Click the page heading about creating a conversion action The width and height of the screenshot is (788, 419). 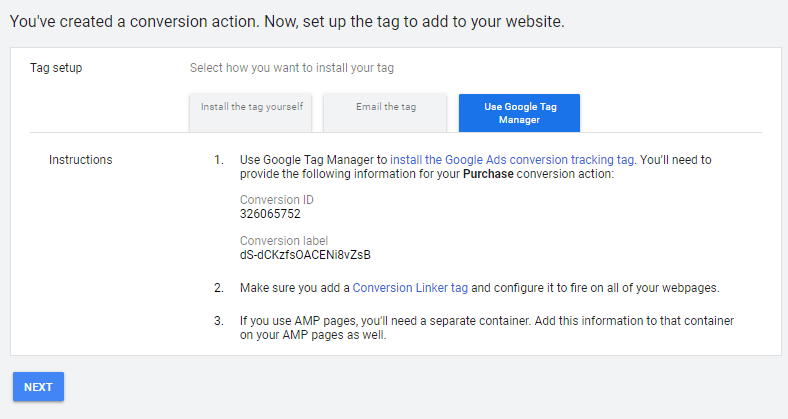[287, 21]
